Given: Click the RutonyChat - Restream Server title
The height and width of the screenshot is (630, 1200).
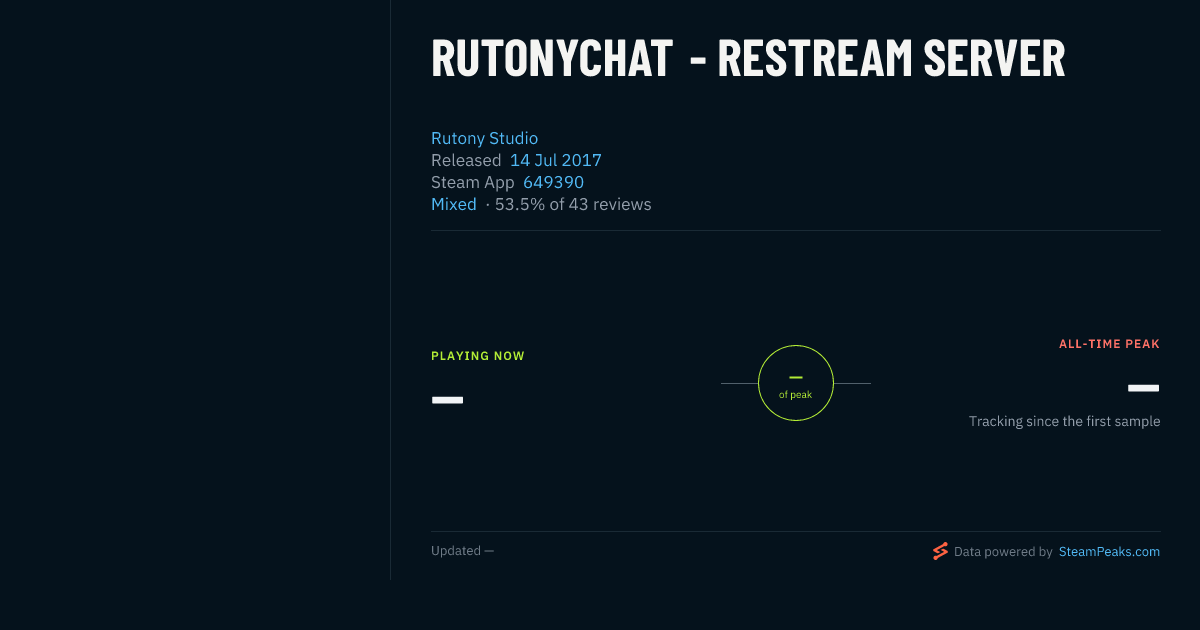Looking at the screenshot, I should tap(748, 58).
